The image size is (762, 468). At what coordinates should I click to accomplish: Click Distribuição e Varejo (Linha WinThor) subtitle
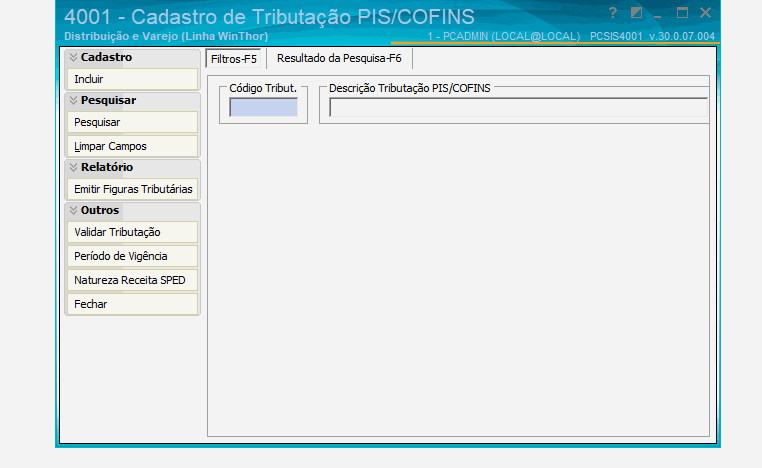[166, 36]
